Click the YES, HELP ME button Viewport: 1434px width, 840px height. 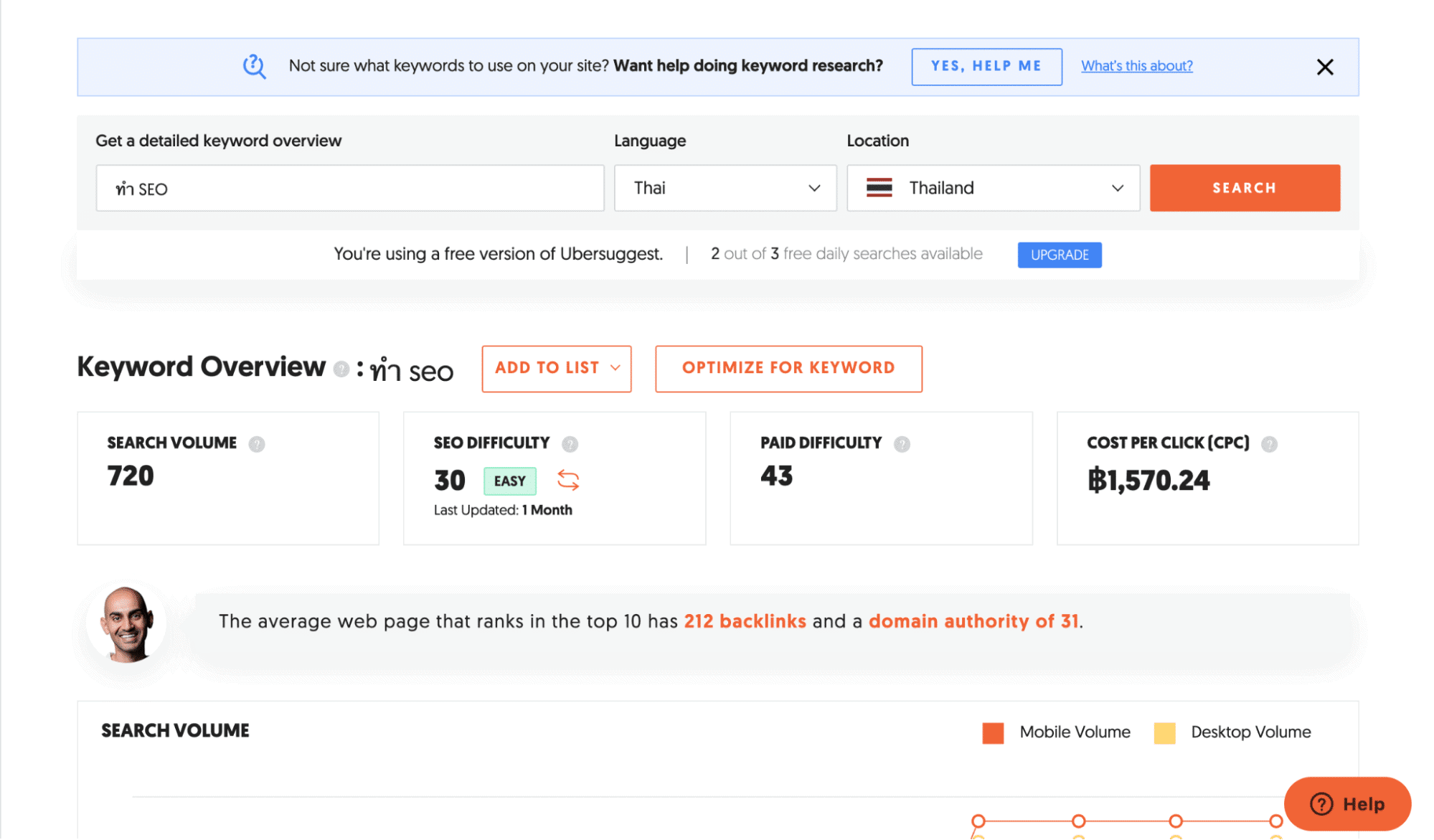coord(986,66)
